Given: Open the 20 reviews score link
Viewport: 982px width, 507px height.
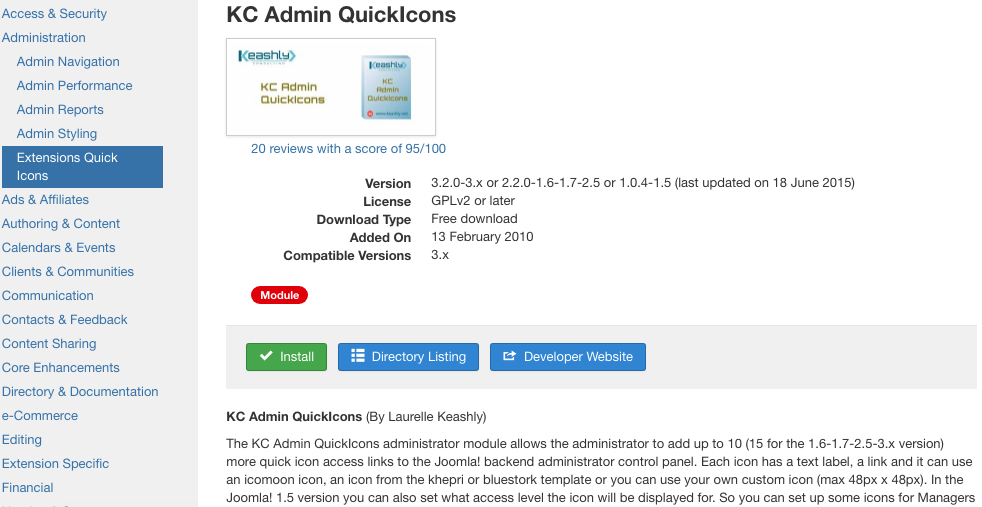Looking at the screenshot, I should (348, 149).
